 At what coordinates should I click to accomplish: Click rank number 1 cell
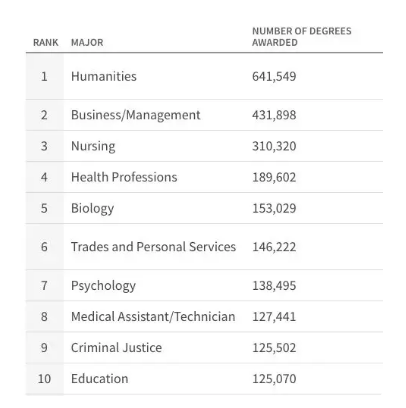44,77
